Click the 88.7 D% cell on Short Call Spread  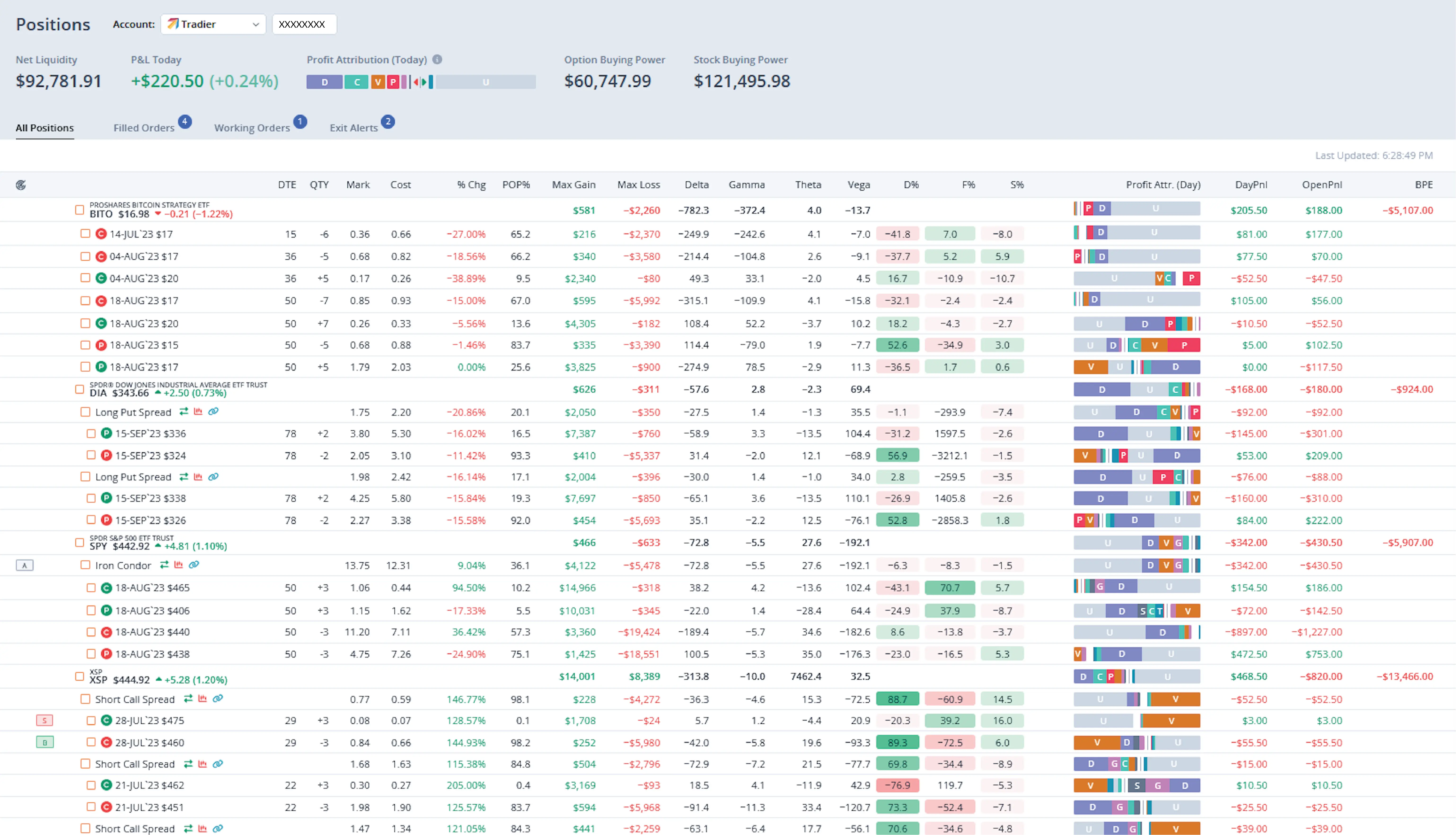(x=897, y=699)
